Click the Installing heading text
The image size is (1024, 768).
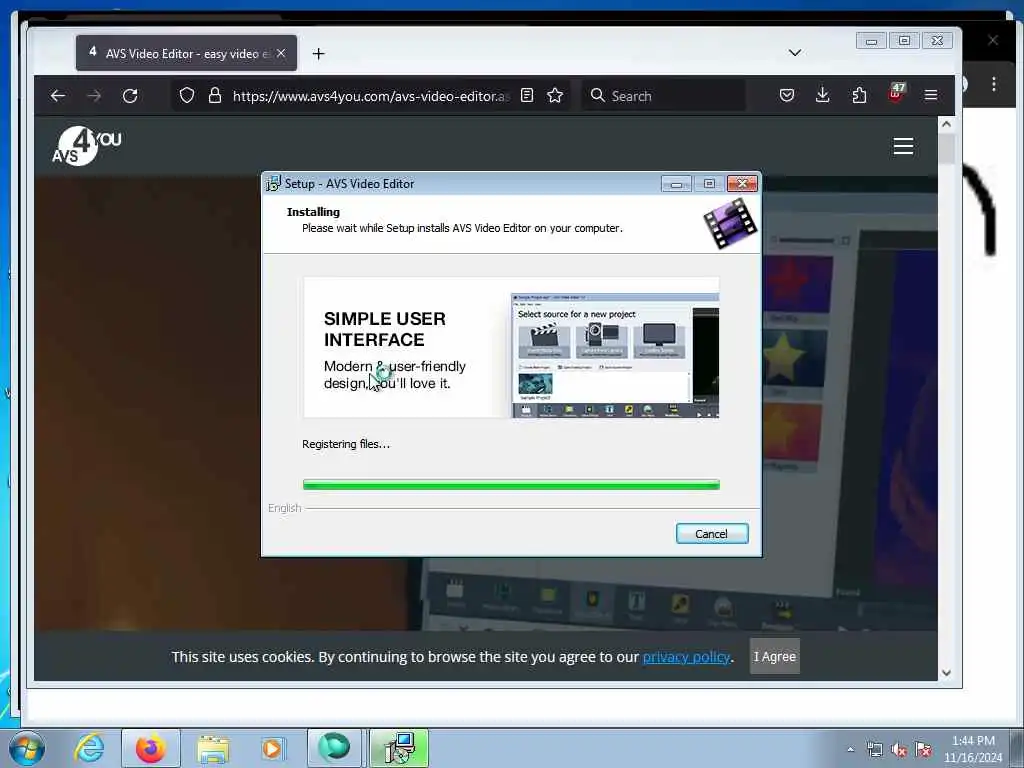(313, 212)
